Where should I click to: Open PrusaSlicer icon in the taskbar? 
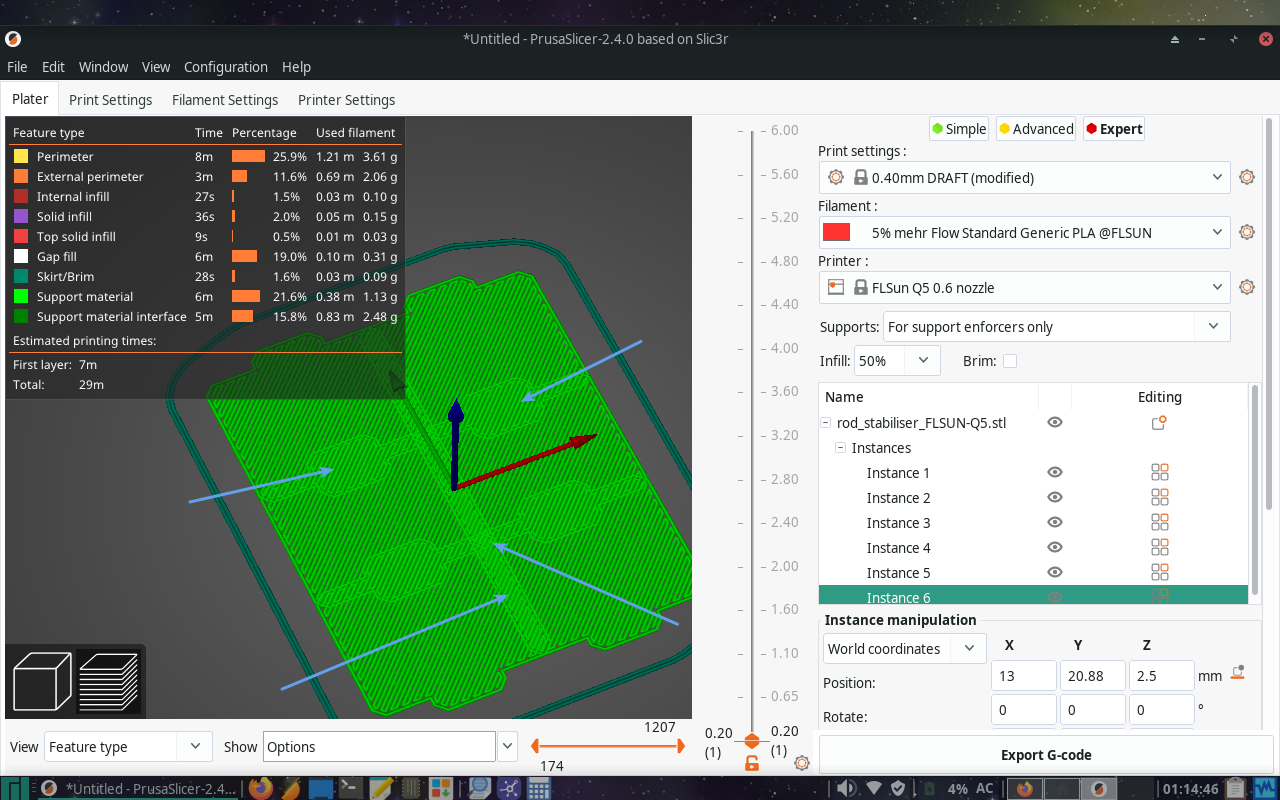tap(48, 788)
